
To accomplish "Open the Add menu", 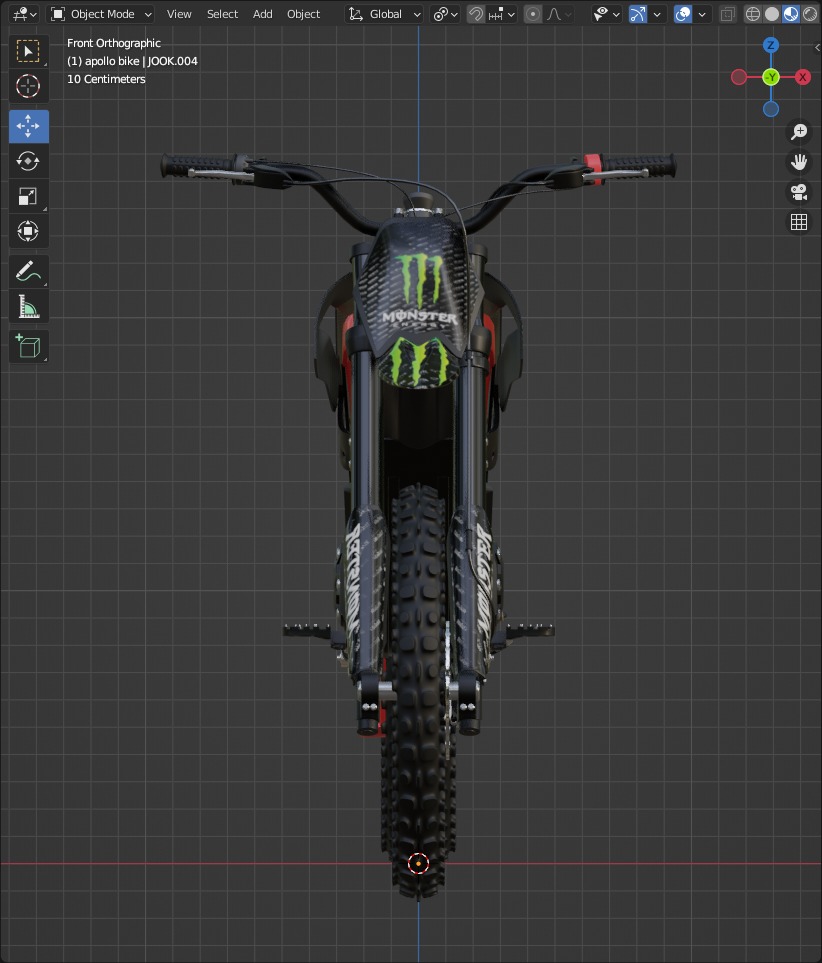I will coord(262,14).
